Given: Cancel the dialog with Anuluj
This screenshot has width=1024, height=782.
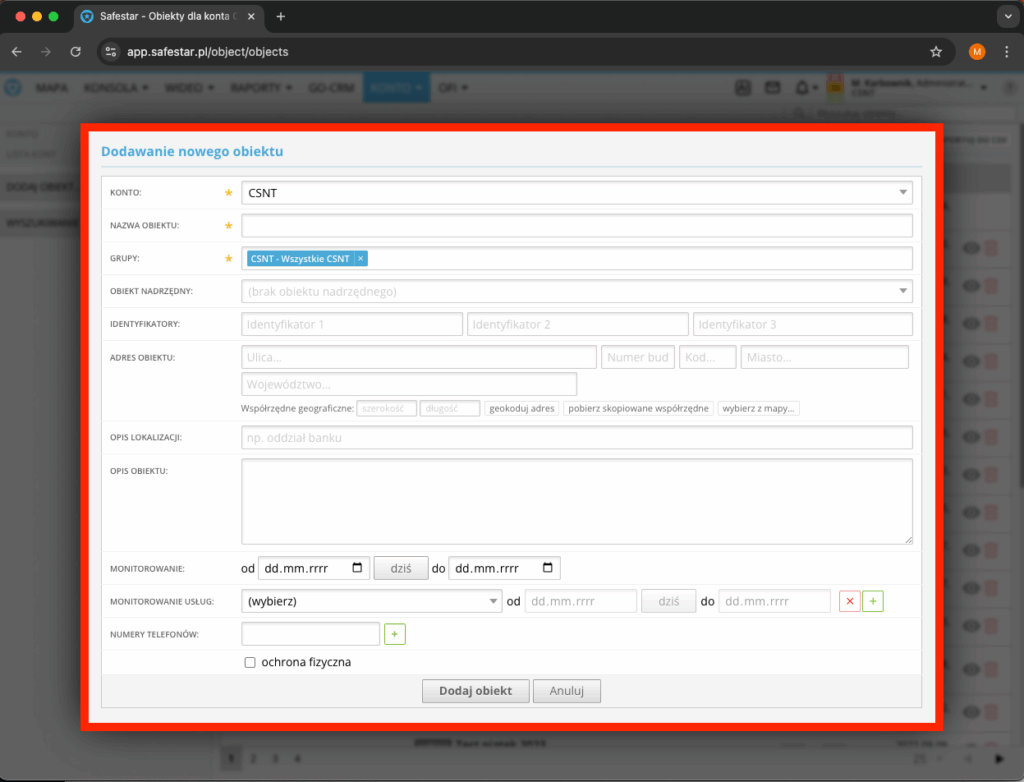Looking at the screenshot, I should (566, 691).
